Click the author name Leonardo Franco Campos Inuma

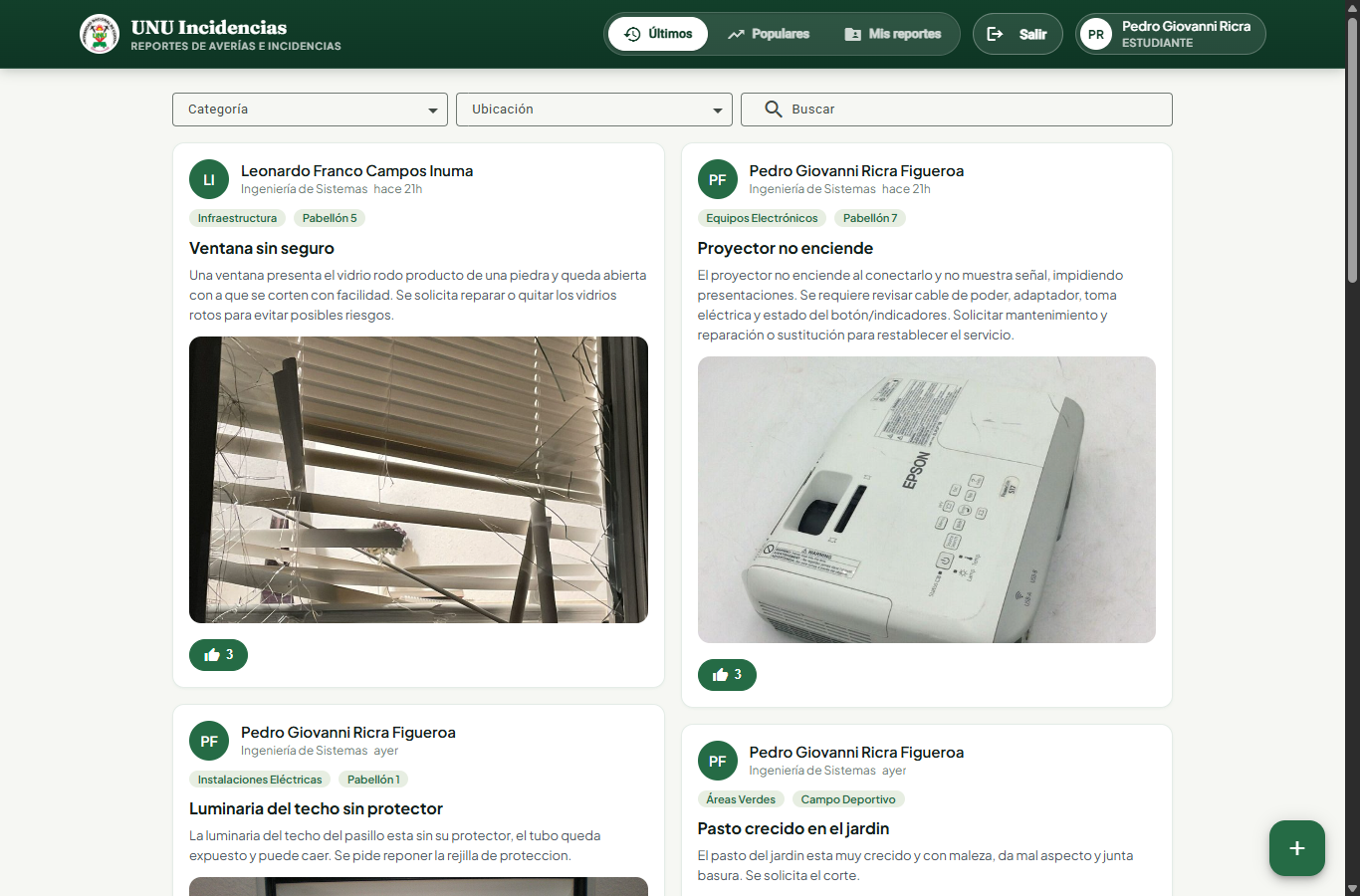[x=356, y=171]
